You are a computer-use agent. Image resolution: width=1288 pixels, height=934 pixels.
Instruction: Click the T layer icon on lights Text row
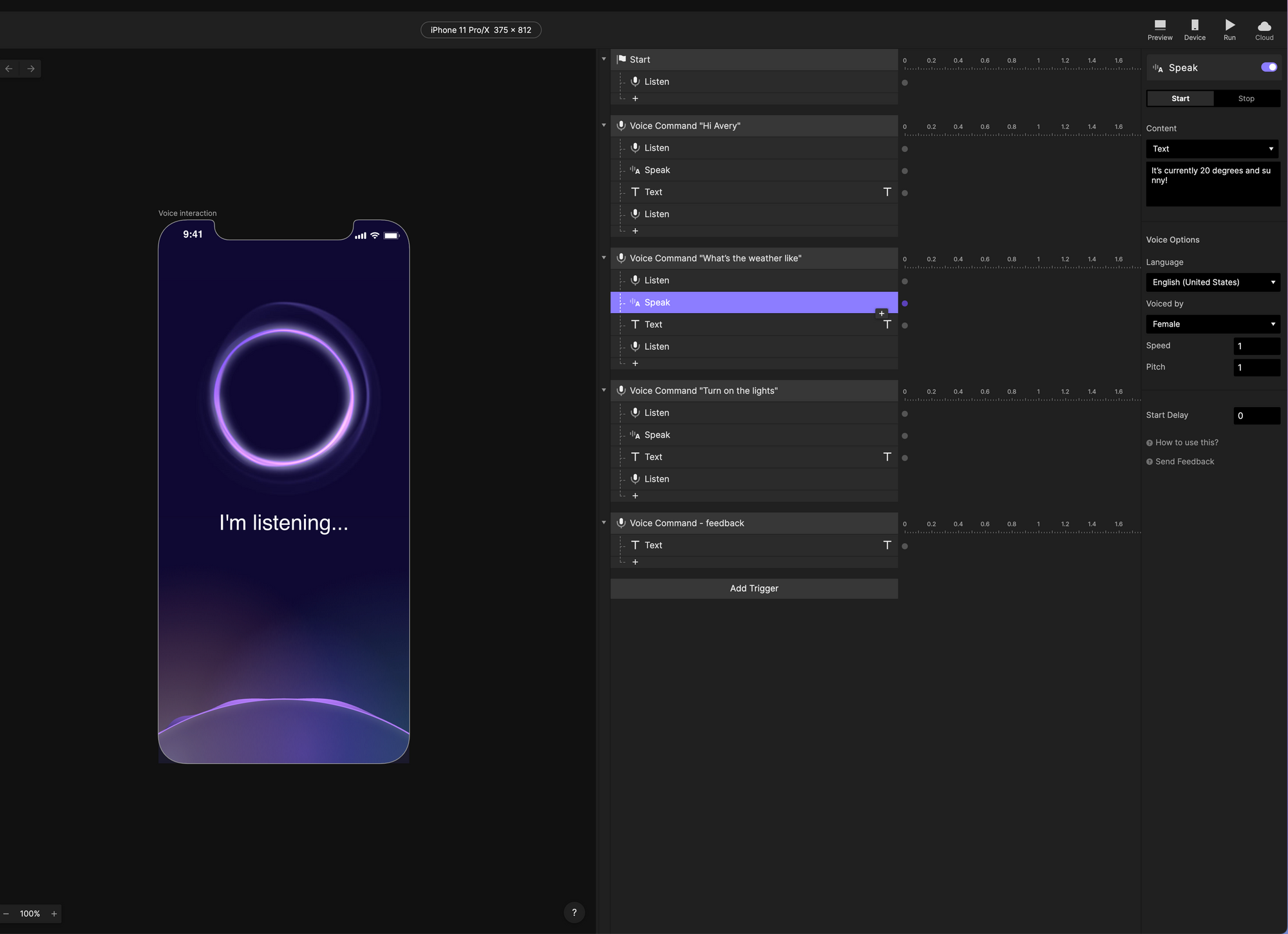pos(887,457)
